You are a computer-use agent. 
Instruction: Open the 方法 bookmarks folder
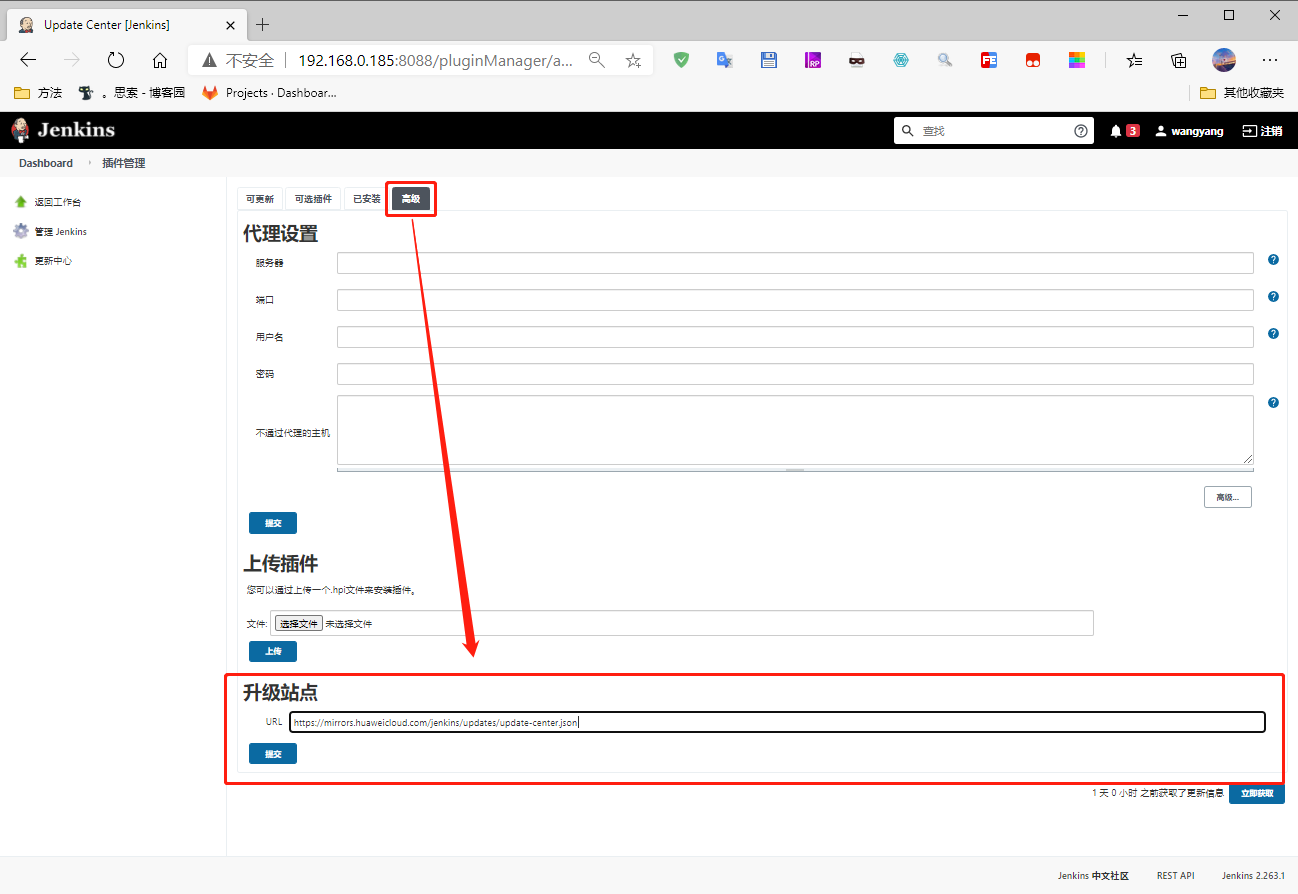click(x=38, y=93)
